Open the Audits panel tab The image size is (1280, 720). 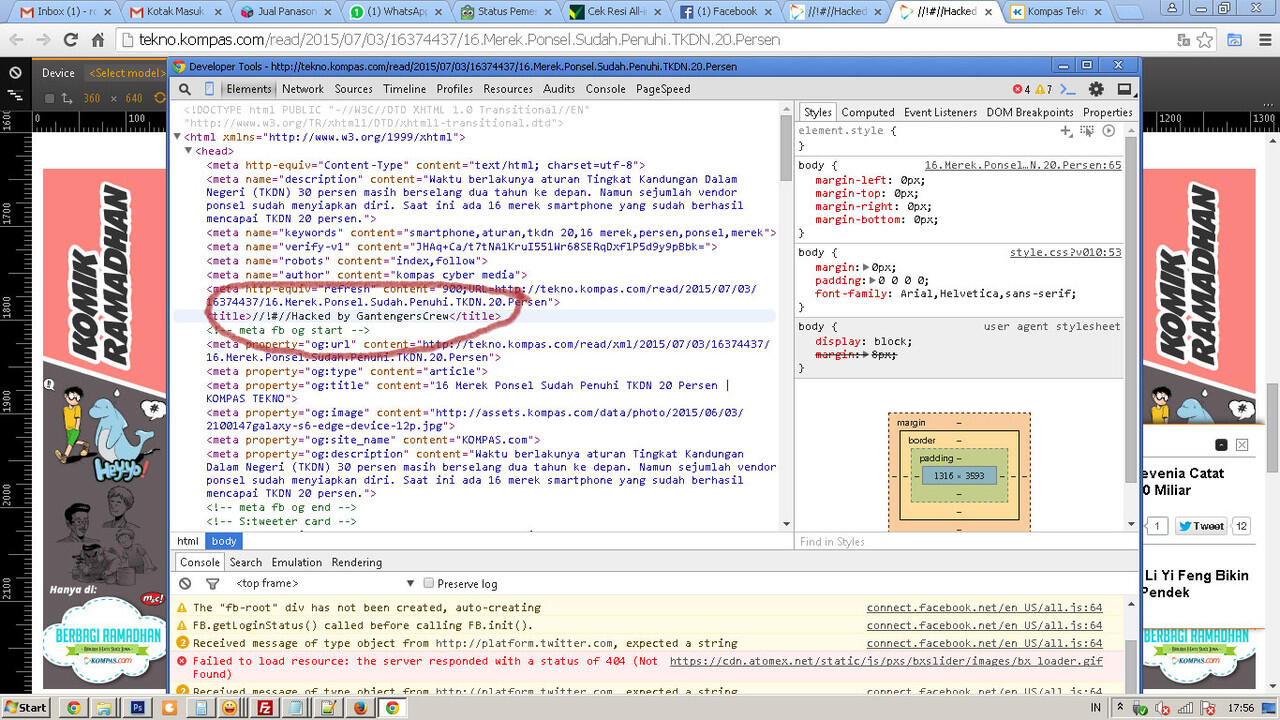(x=559, y=89)
